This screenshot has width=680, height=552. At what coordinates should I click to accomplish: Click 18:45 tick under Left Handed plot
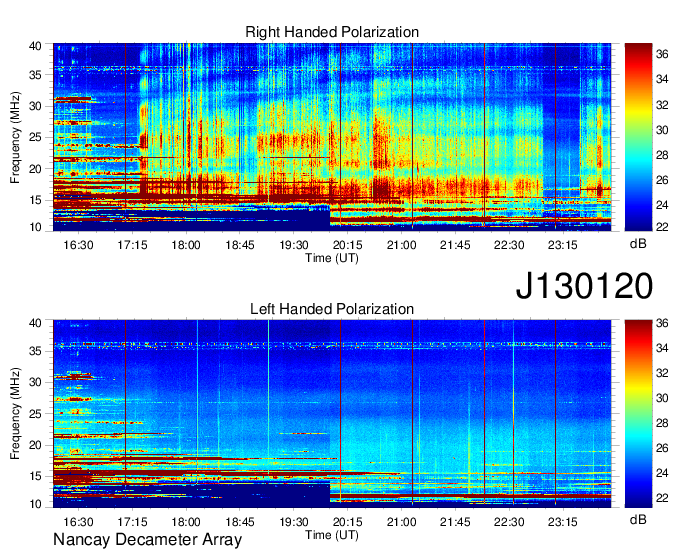coord(240,522)
